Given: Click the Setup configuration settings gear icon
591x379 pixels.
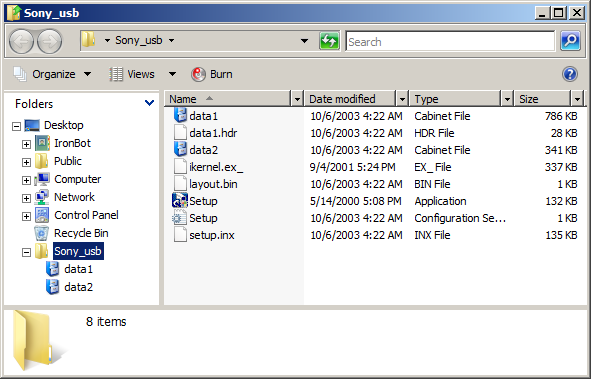Looking at the screenshot, I should click(x=180, y=217).
